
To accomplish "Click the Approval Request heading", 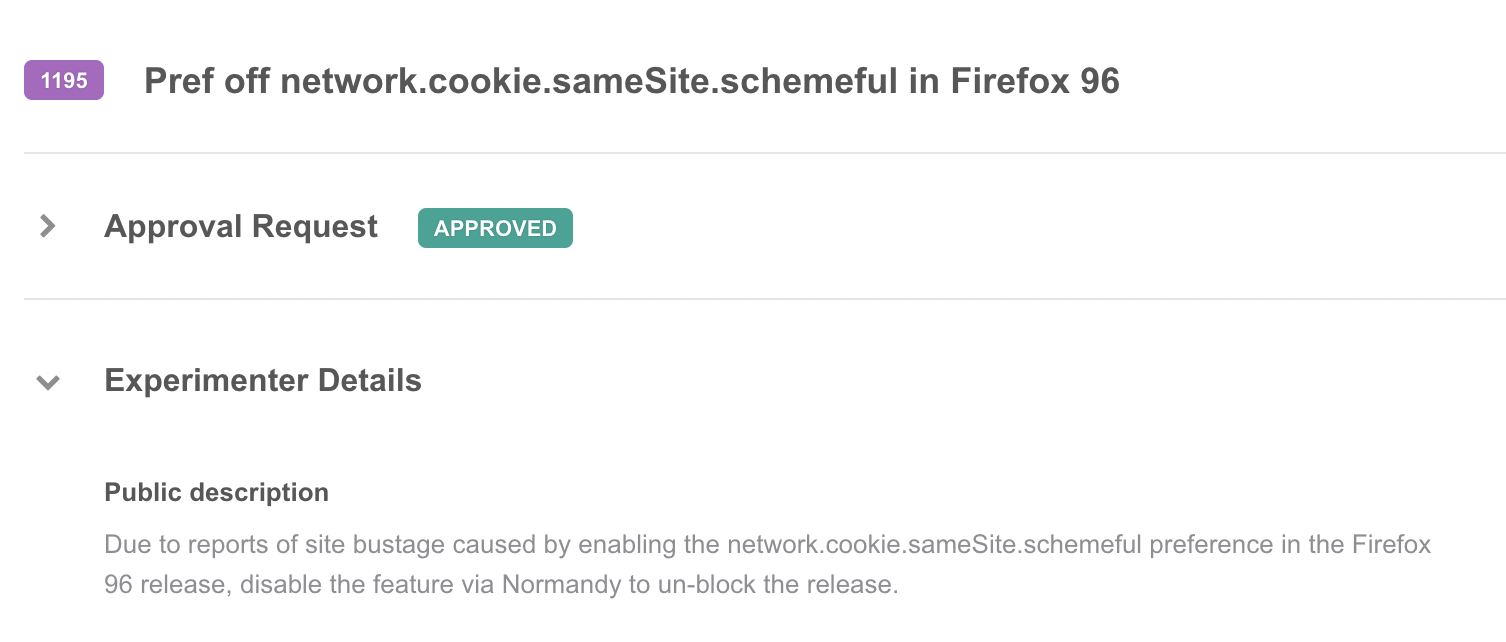I will (241, 227).
